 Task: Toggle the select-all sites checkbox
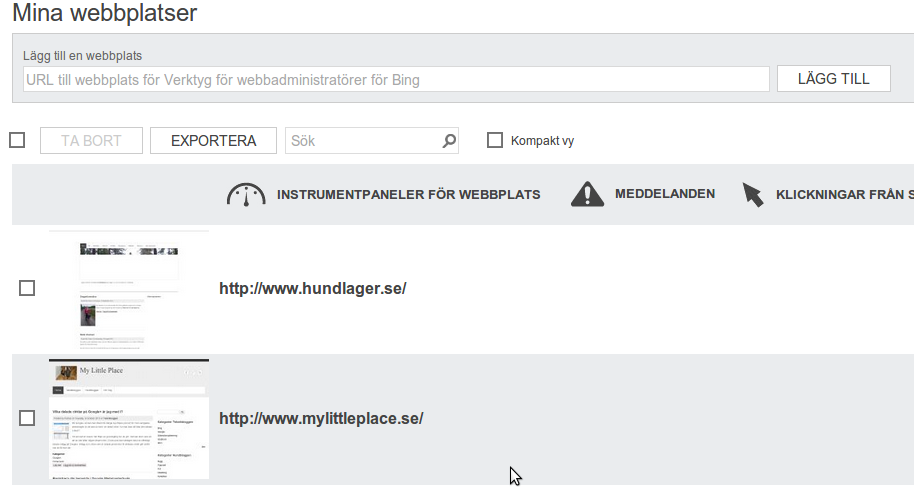pyautogui.click(x=17, y=140)
